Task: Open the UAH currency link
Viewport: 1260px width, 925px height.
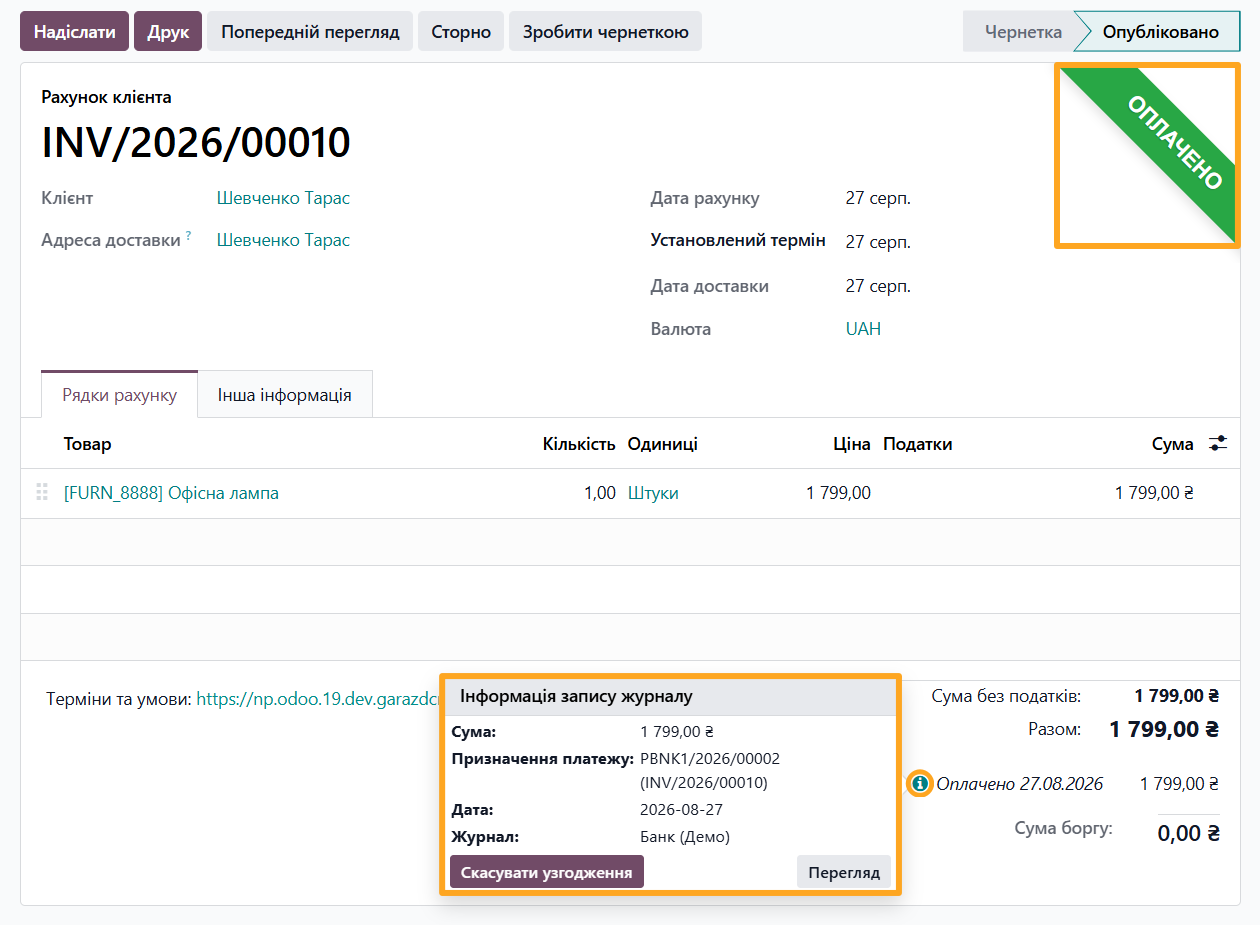Action: point(863,329)
